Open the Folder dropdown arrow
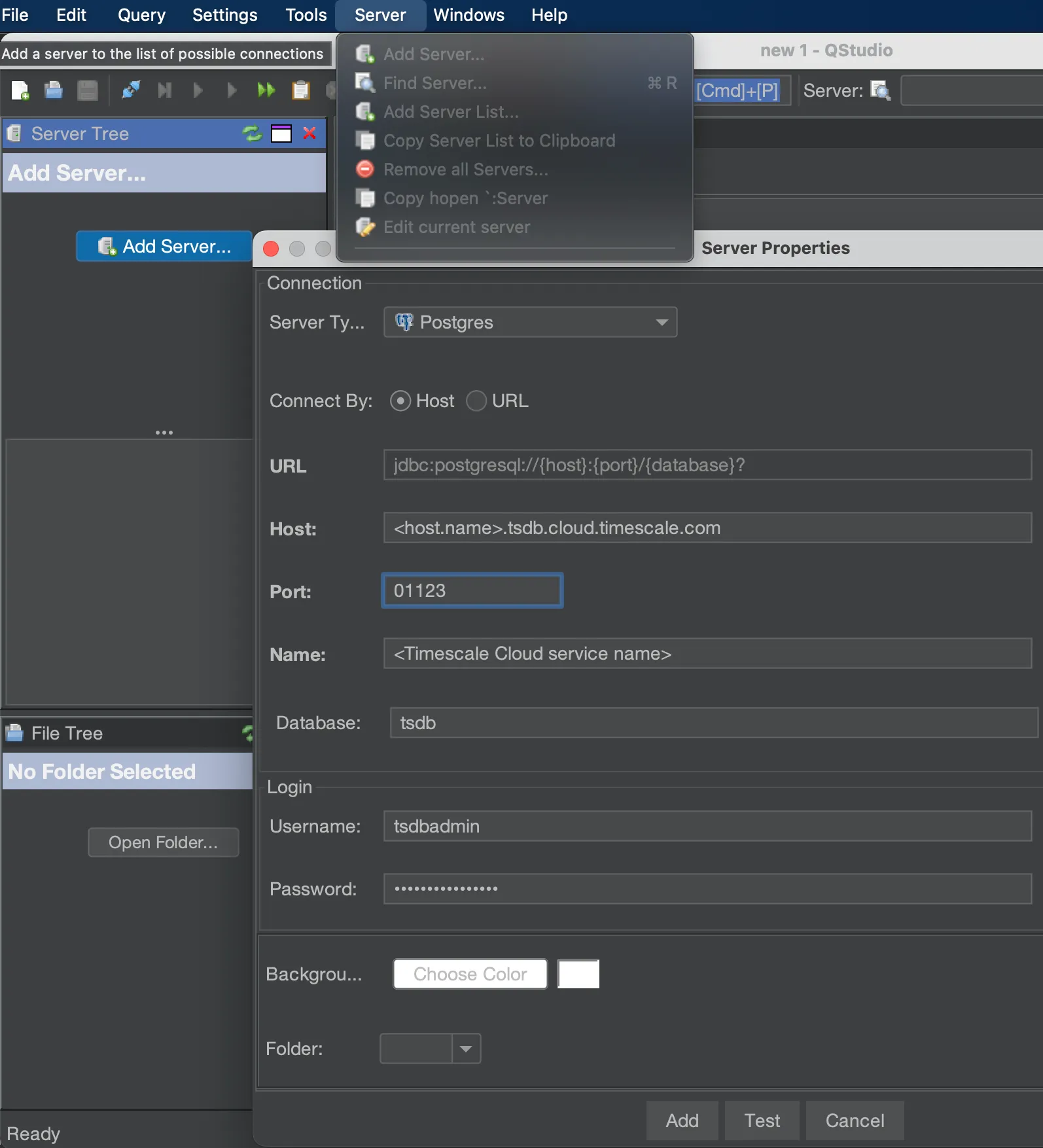 466,1049
